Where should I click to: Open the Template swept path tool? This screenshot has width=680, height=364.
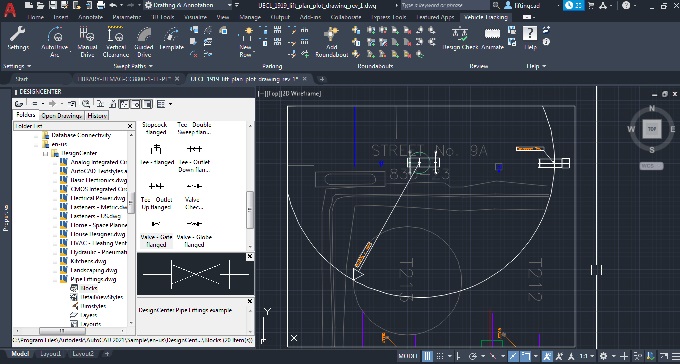[x=171, y=38]
